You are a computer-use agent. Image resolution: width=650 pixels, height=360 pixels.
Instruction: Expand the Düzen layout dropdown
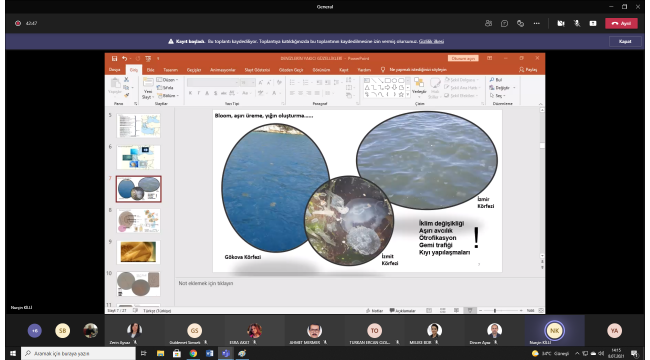(167, 80)
